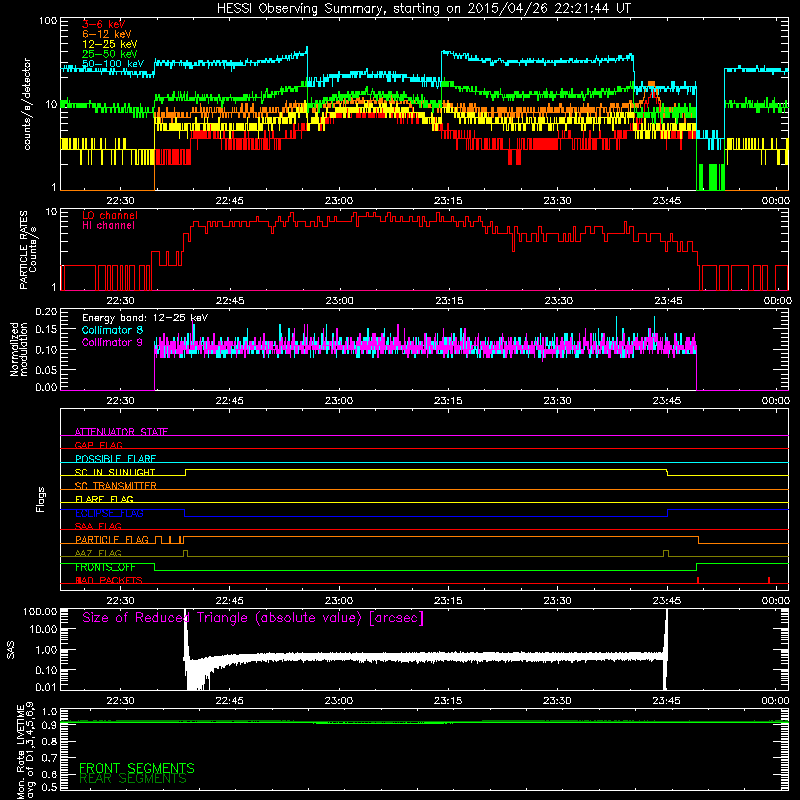800x800 pixels.
Task: Click the FRONT SEGMENTS legend entry
Action: (x=137, y=768)
